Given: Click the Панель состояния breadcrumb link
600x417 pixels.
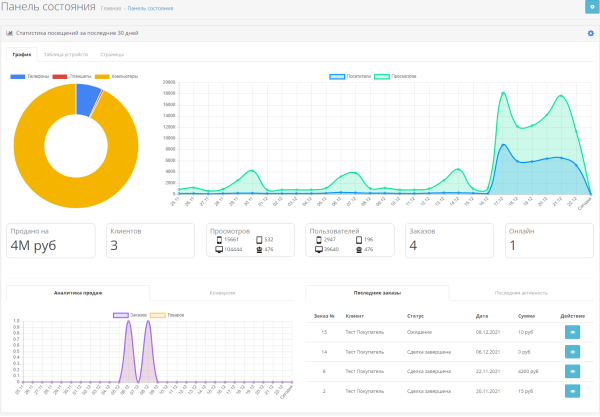Looking at the screenshot, I should click(x=150, y=8).
